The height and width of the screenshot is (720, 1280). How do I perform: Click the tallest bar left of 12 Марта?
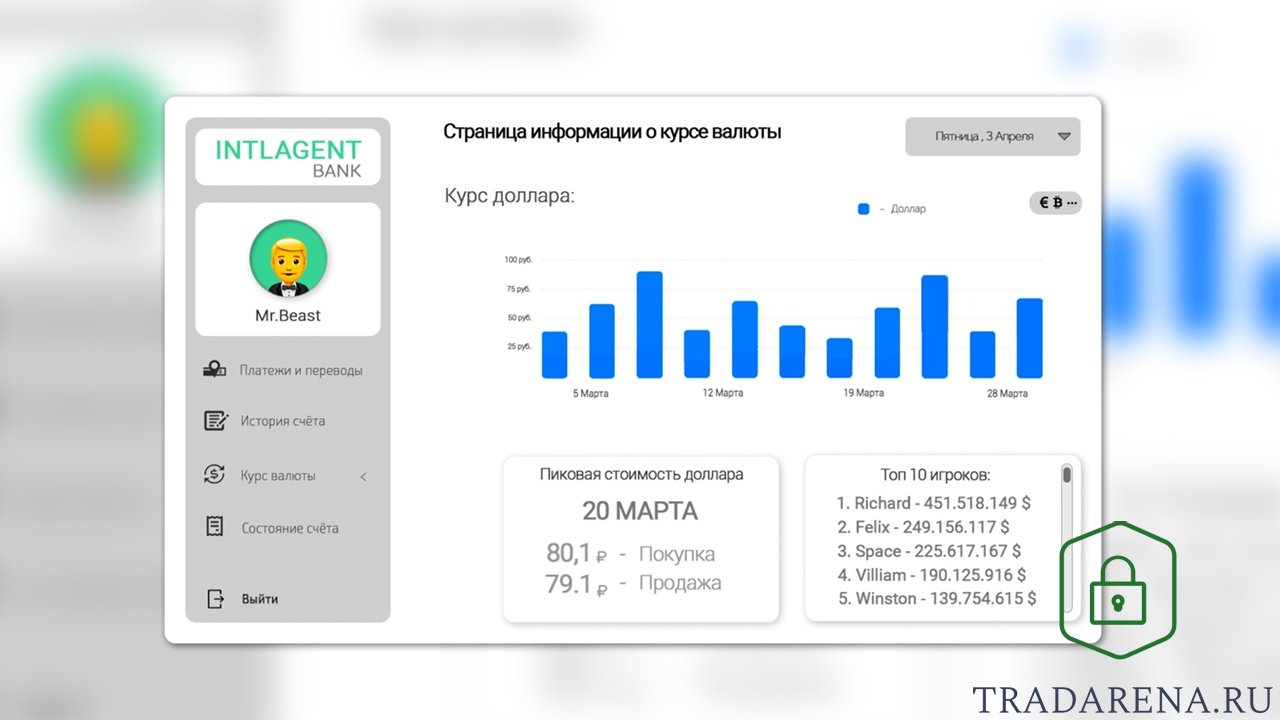pyautogui.click(x=650, y=325)
